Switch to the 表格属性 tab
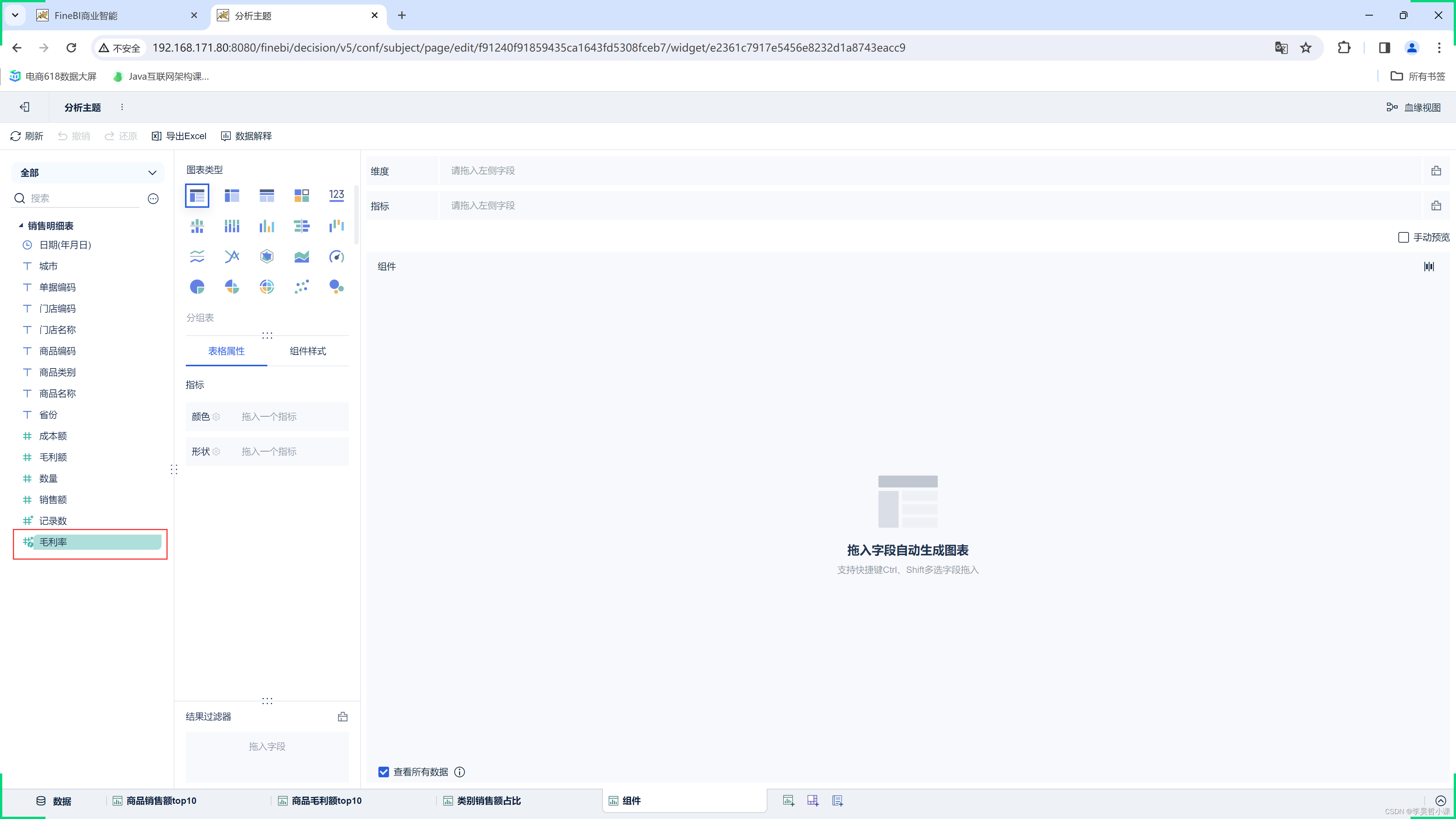The image size is (1456, 819). point(226,351)
